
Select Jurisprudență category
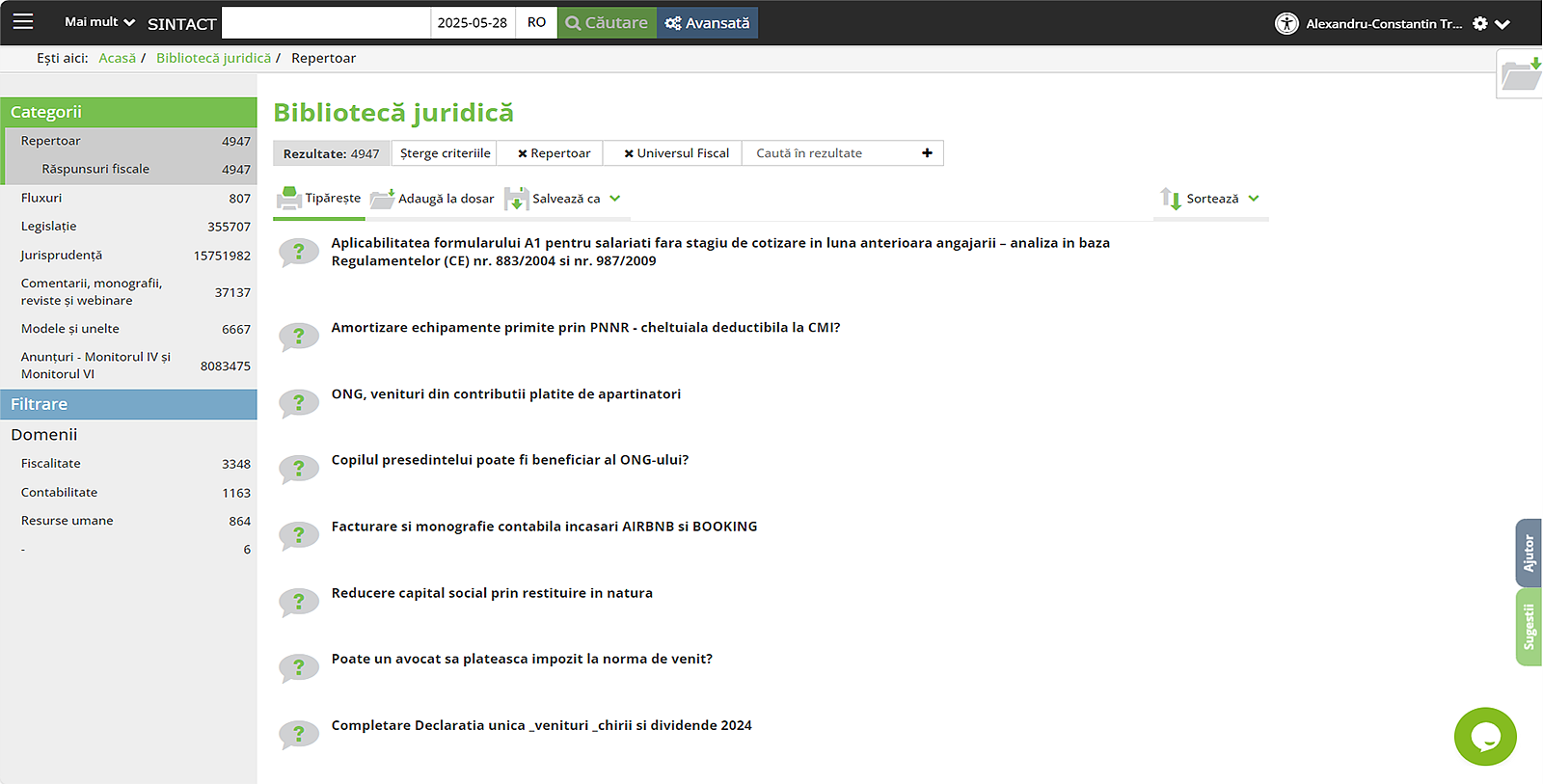point(130,256)
